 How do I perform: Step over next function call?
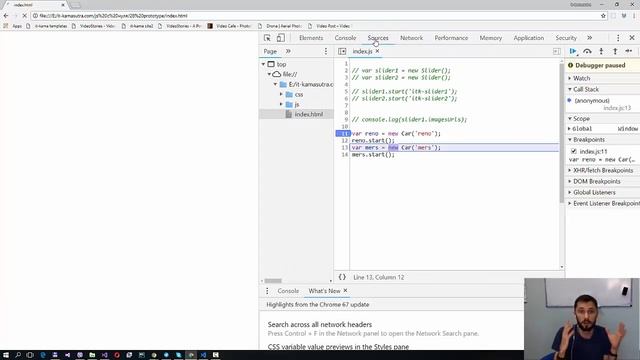[587, 51]
